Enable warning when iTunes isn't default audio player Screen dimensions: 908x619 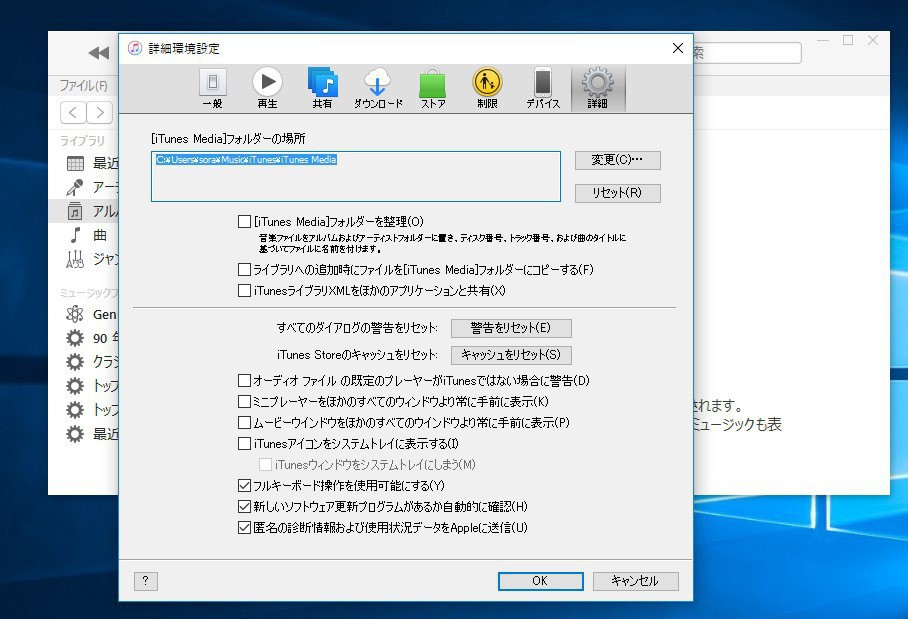pyautogui.click(x=244, y=380)
